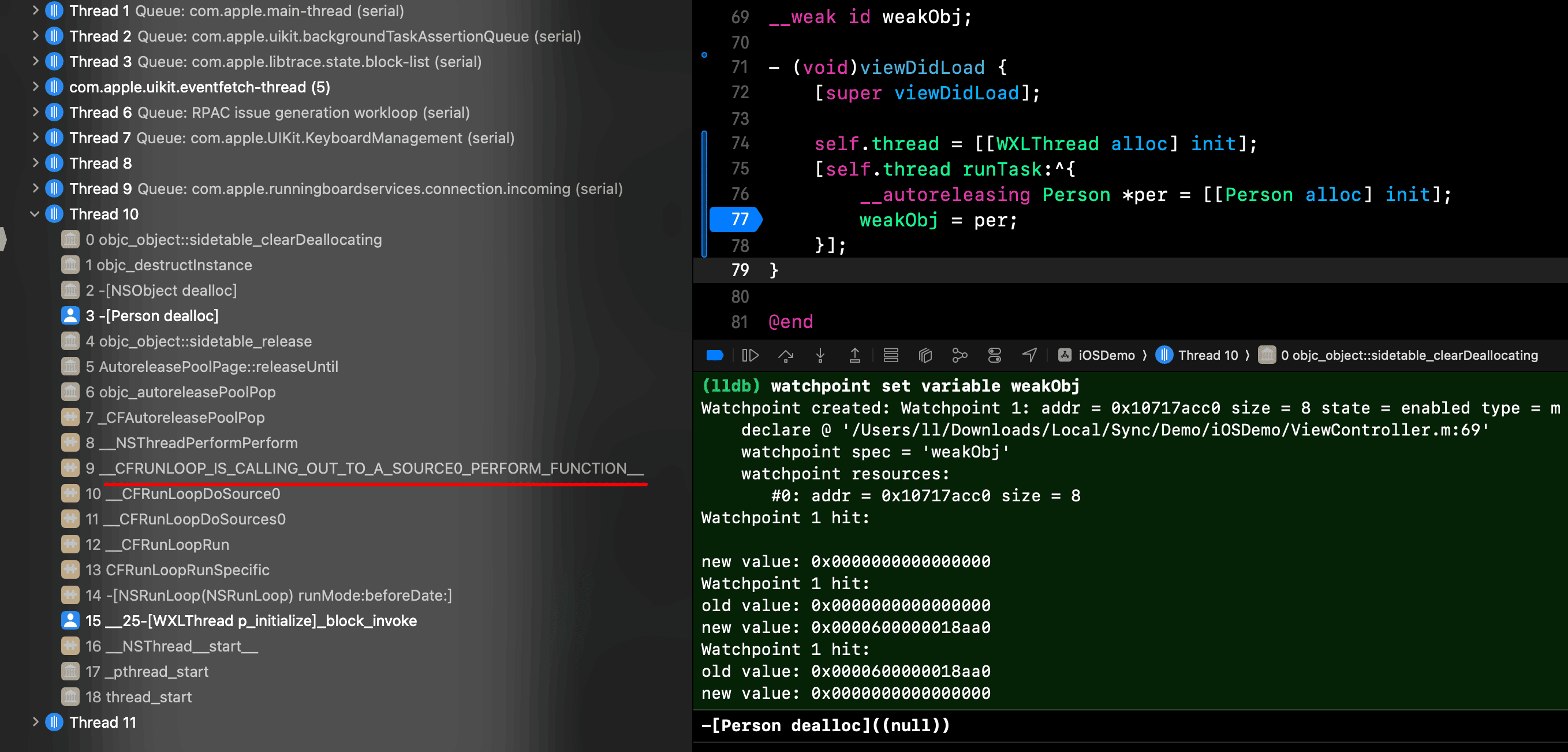Click the Simulate Location arrow icon
This screenshot has width=1568, height=752.
[1029, 355]
